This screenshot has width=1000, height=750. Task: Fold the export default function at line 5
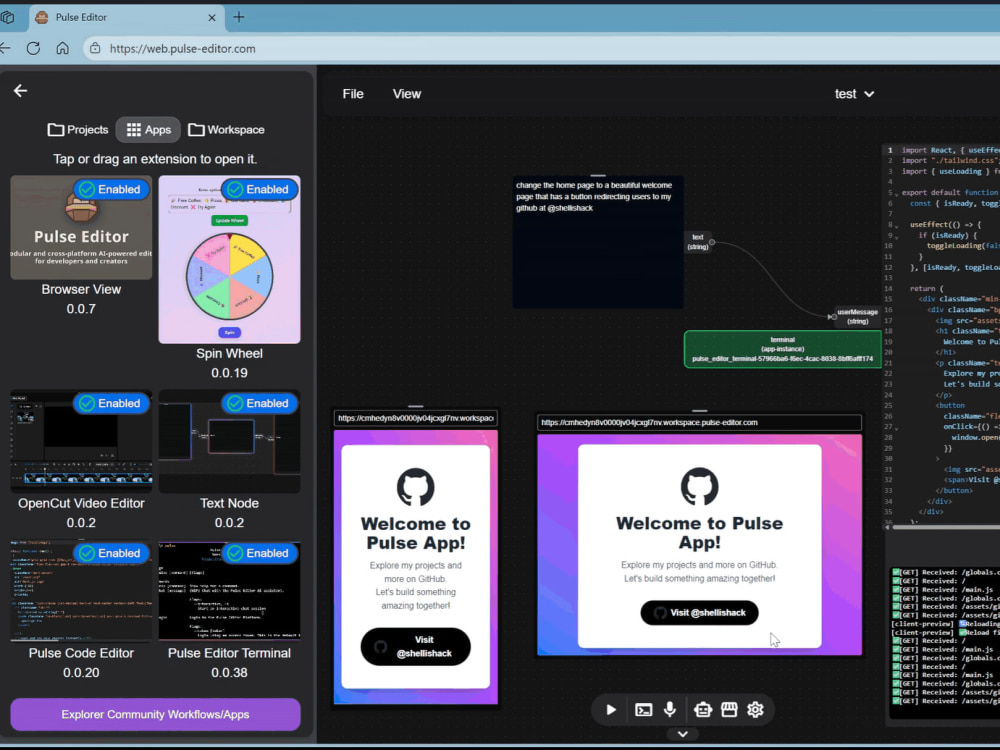(896, 193)
